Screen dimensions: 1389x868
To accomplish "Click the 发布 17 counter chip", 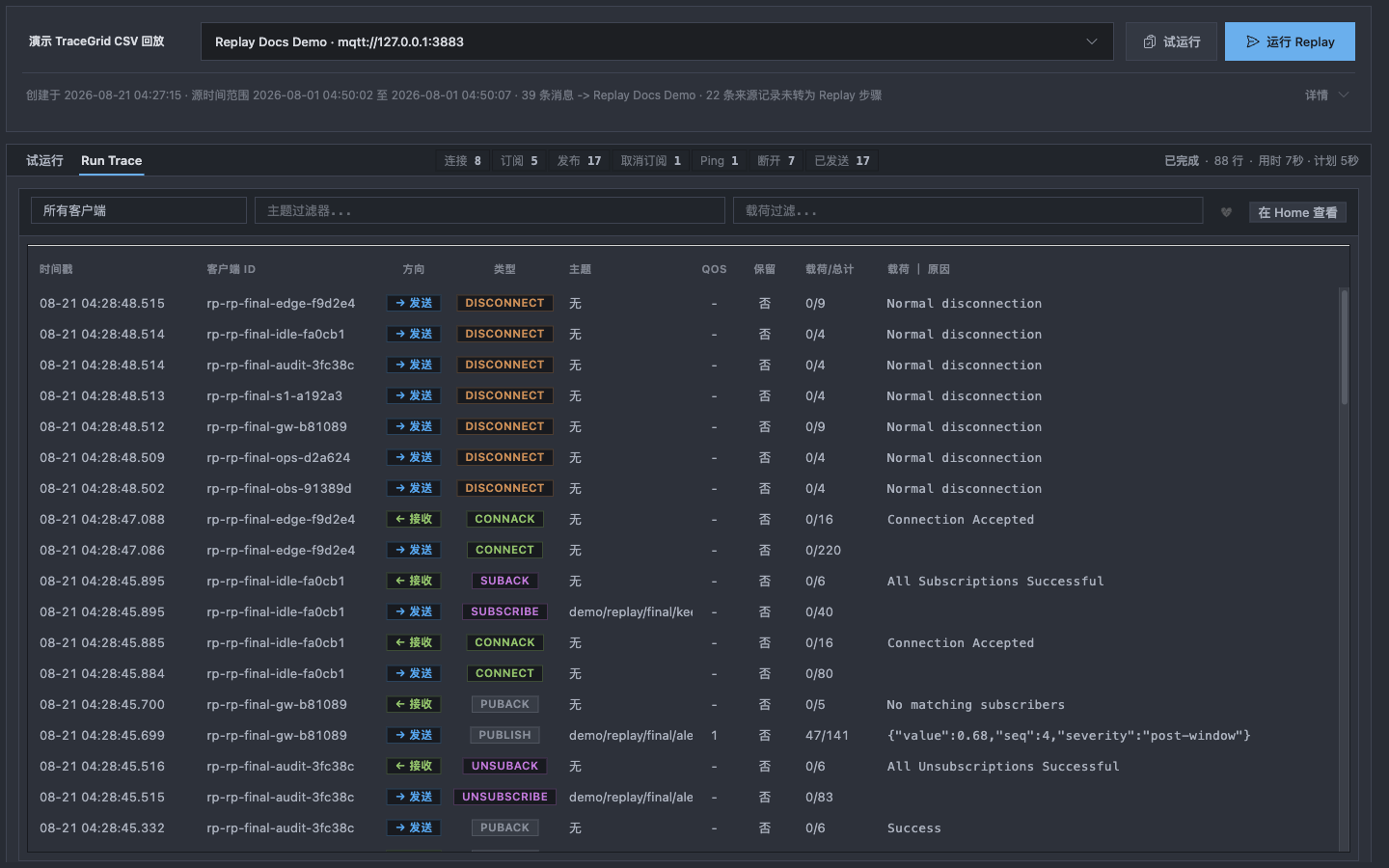I will click(x=579, y=161).
